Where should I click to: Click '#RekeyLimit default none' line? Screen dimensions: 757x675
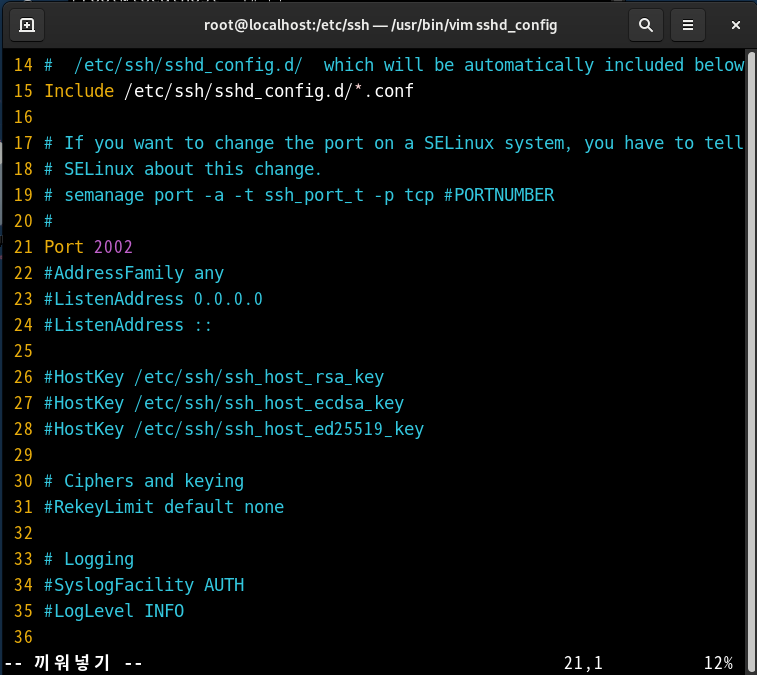pyautogui.click(x=164, y=507)
